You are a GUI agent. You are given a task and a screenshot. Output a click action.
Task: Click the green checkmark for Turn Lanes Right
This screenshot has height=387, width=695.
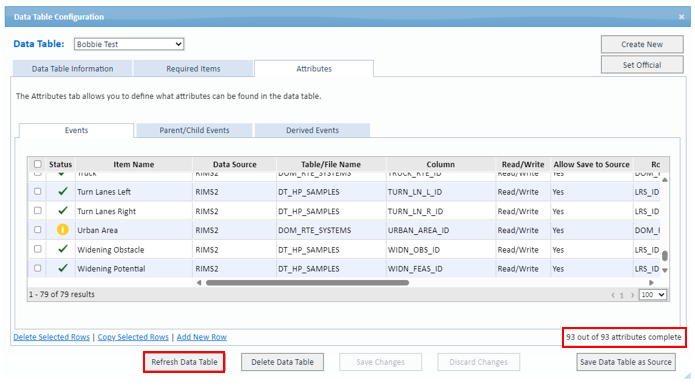click(x=63, y=210)
